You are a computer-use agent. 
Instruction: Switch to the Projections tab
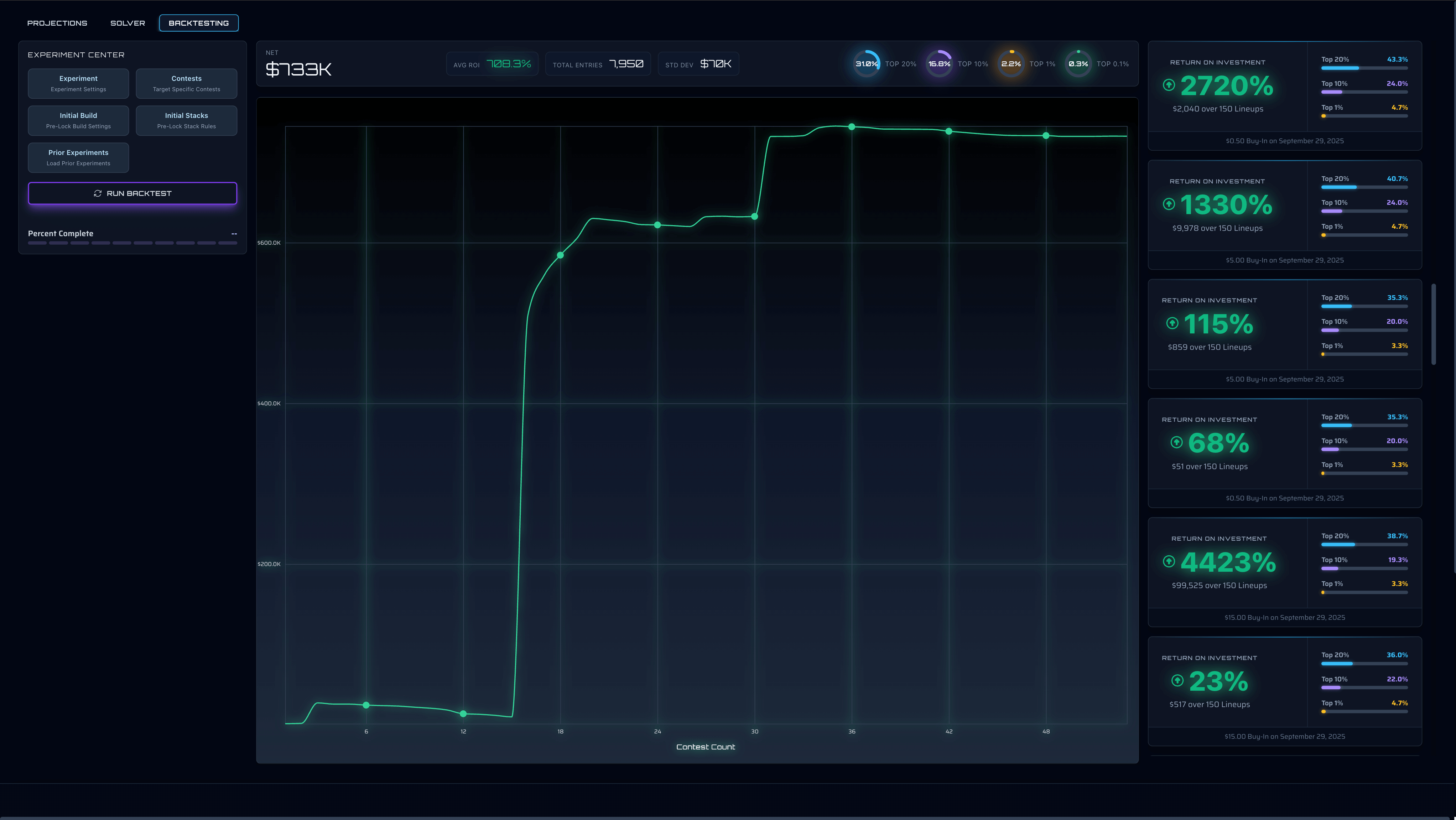(x=57, y=22)
